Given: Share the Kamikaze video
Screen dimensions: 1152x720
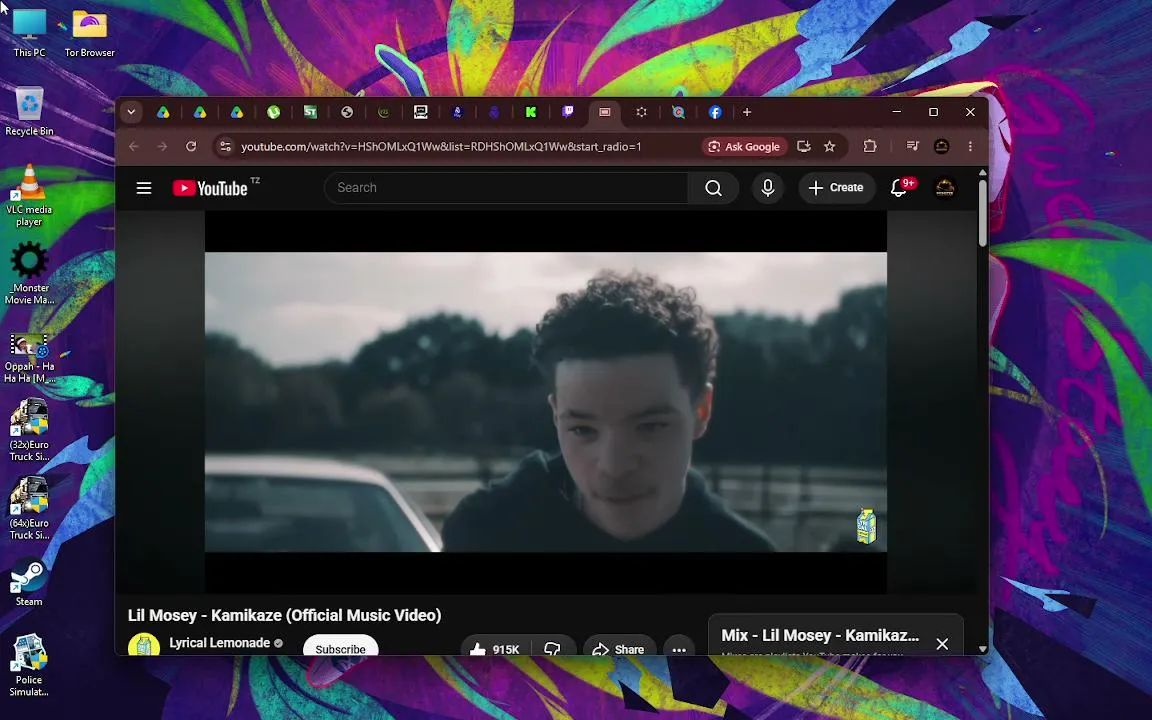Looking at the screenshot, I should [x=619, y=649].
